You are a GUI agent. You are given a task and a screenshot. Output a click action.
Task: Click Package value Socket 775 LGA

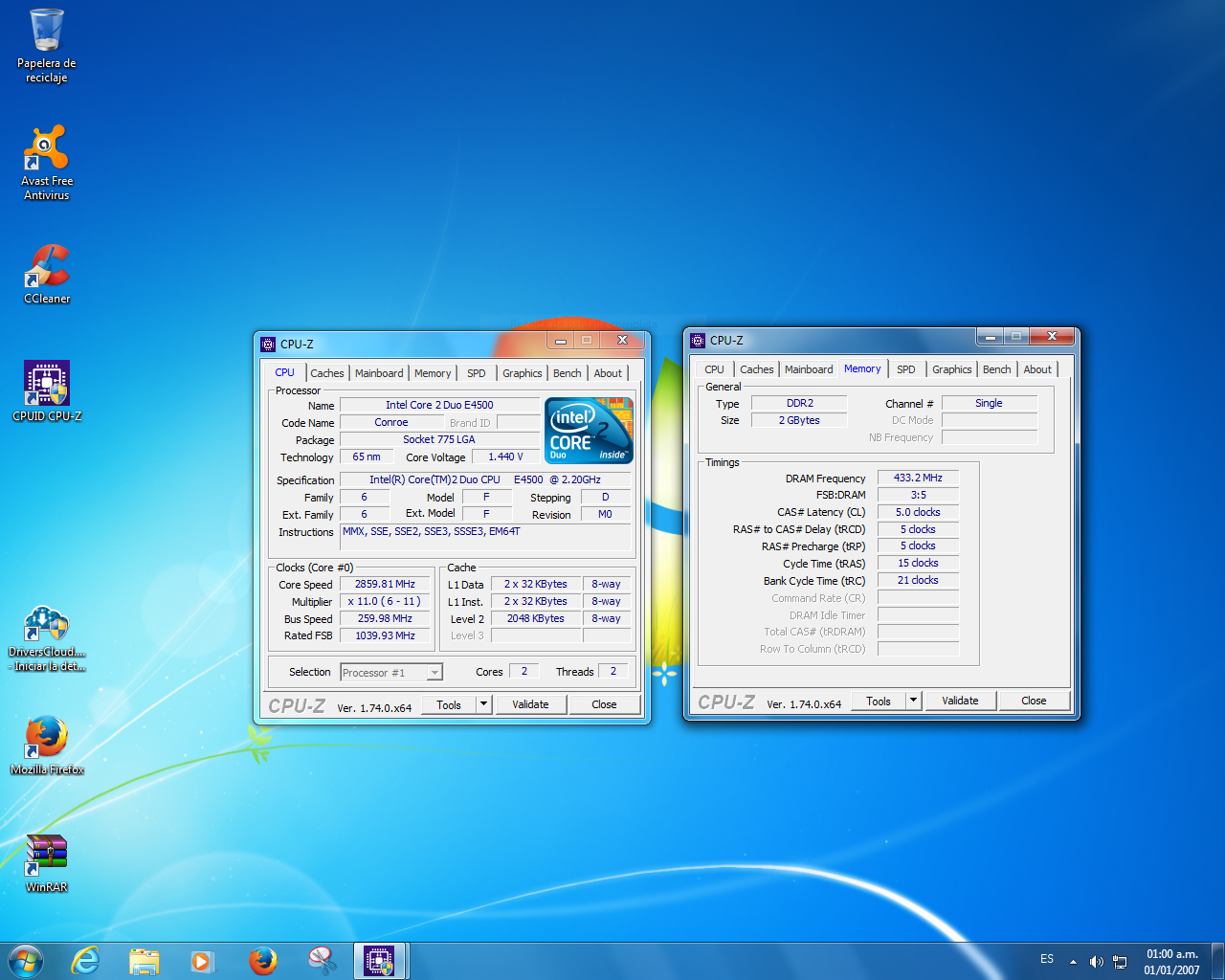point(439,439)
